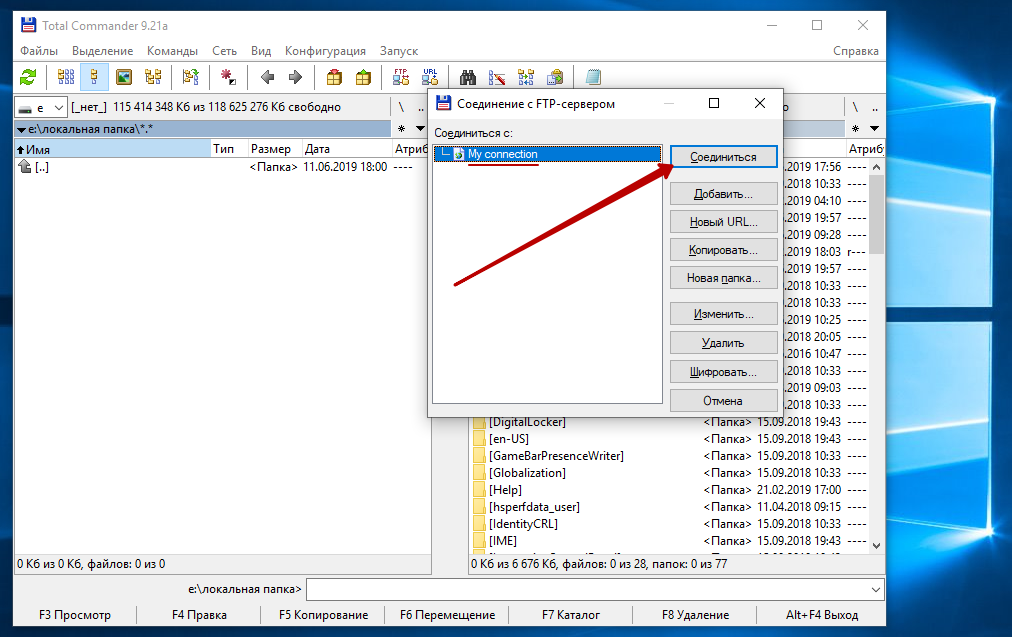
Task: Click left panel root '\' button
Action: (x=401, y=107)
